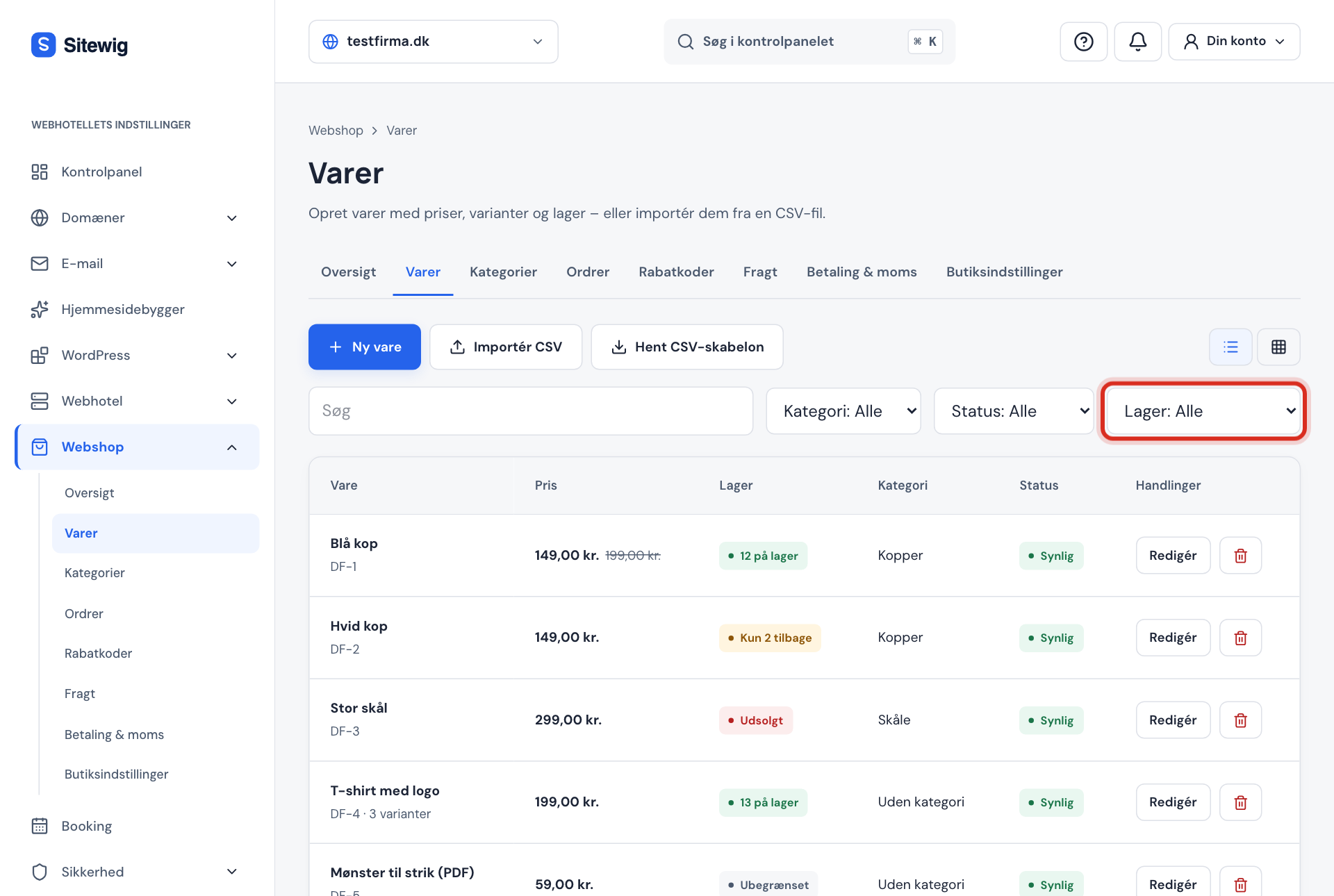Click Hent CSV-skabelon button
1334x896 pixels.
pos(687,347)
